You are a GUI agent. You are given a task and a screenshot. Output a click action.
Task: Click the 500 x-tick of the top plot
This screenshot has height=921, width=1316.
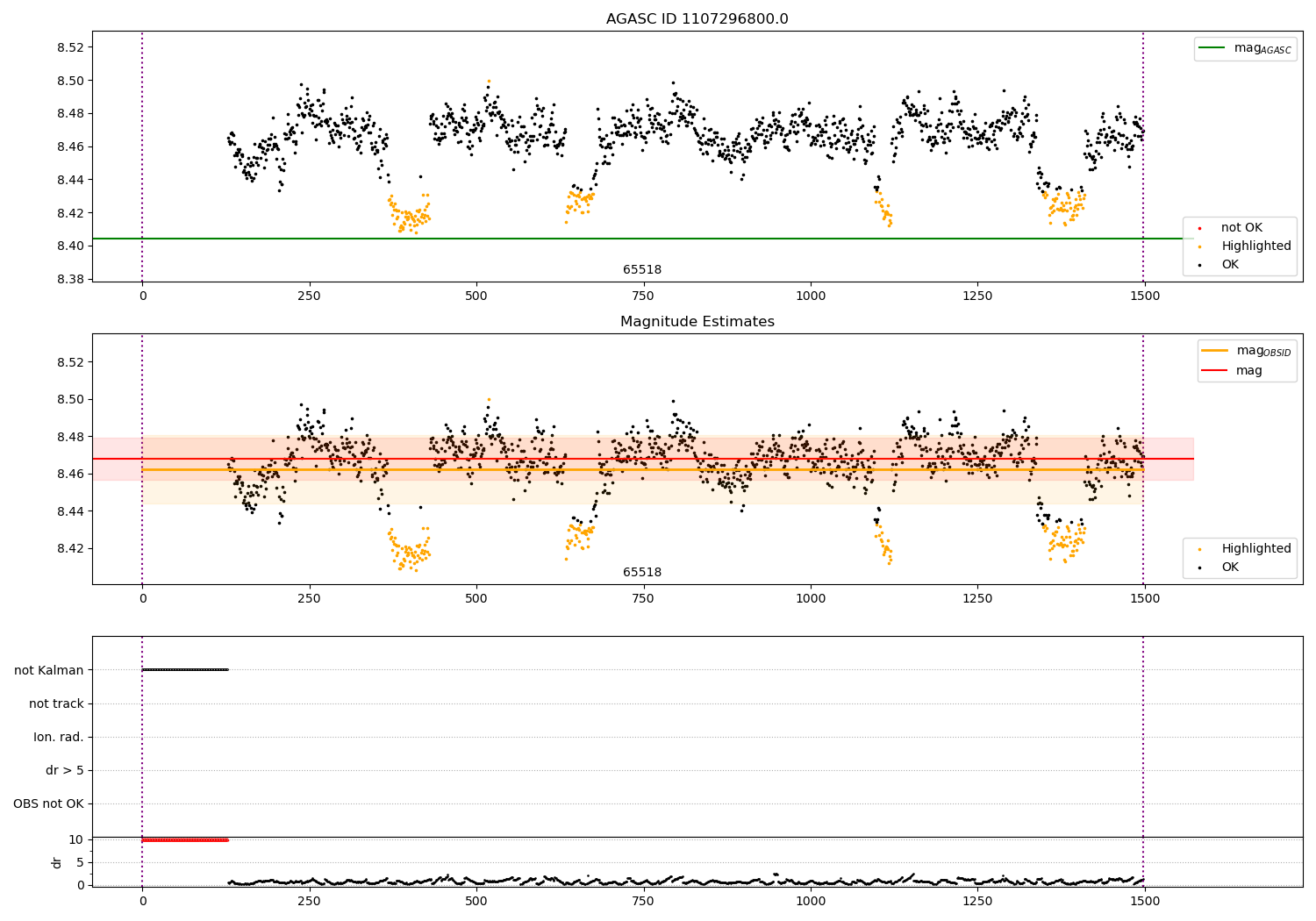[476, 296]
